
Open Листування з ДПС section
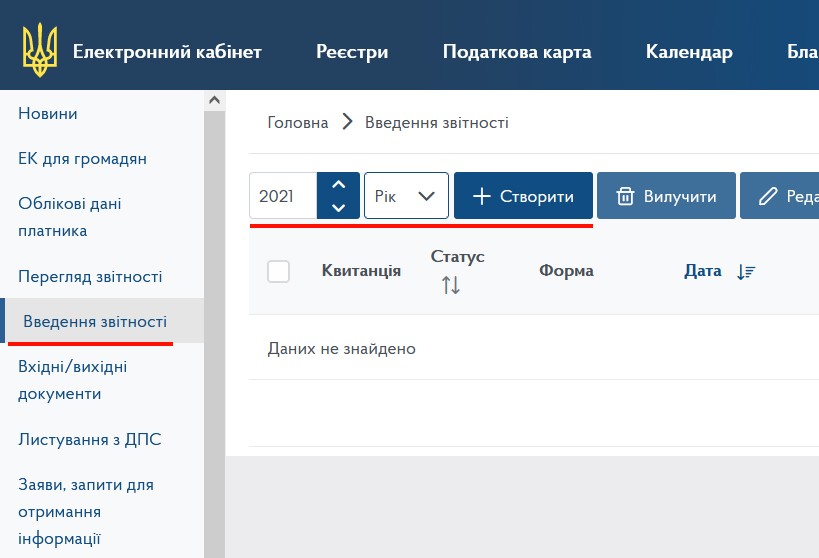pos(90,439)
